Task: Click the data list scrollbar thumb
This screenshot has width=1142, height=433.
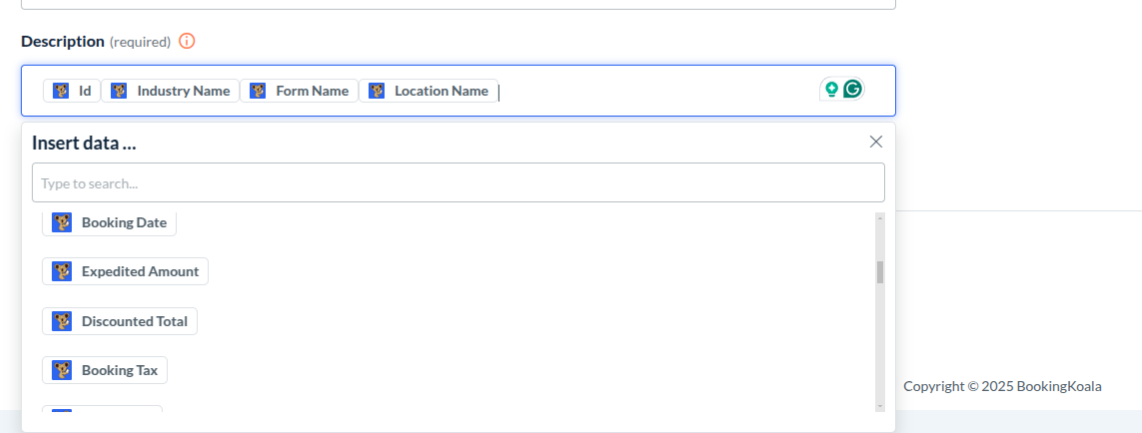Action: [880, 272]
